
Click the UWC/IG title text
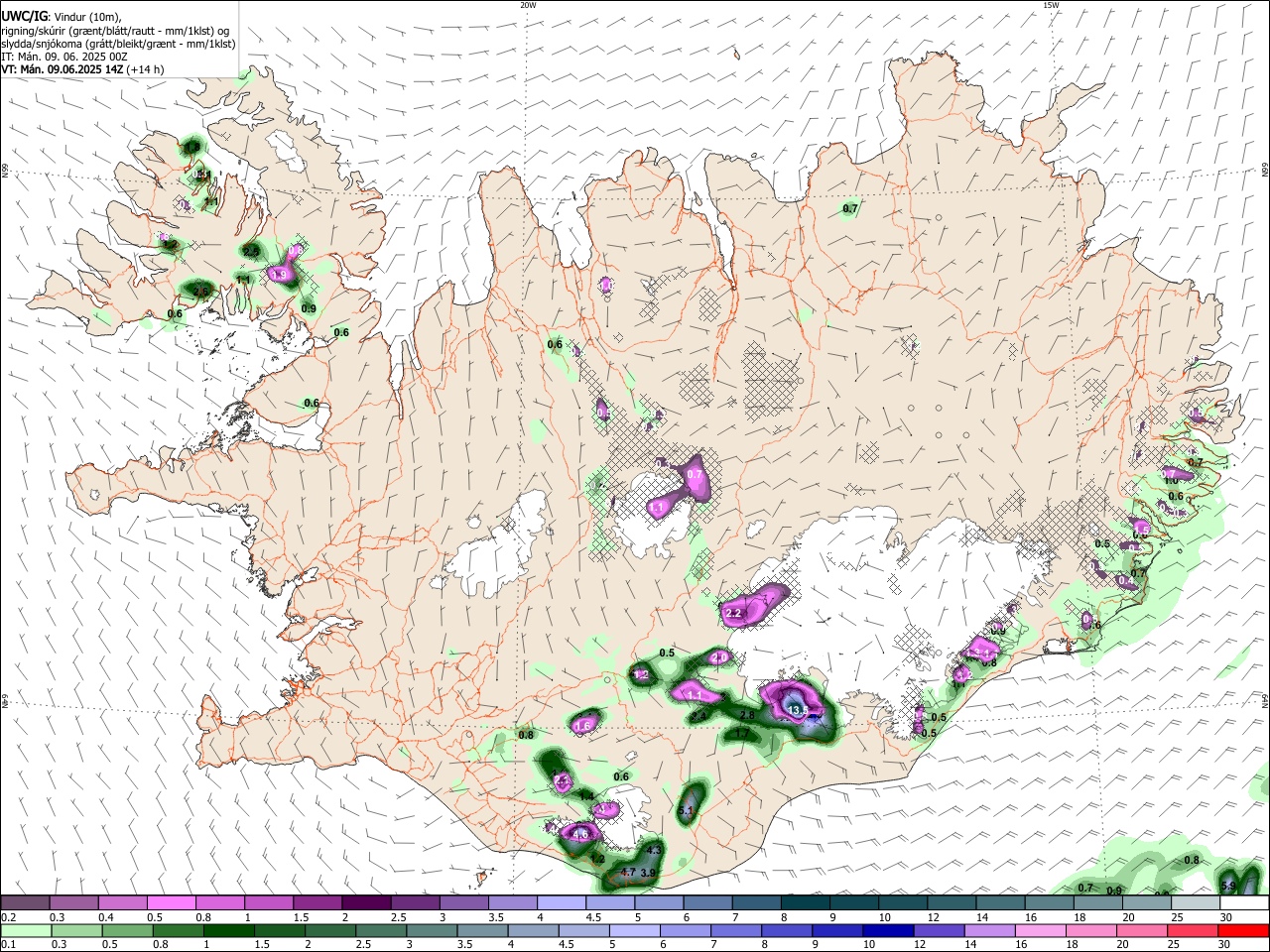pos(24,17)
